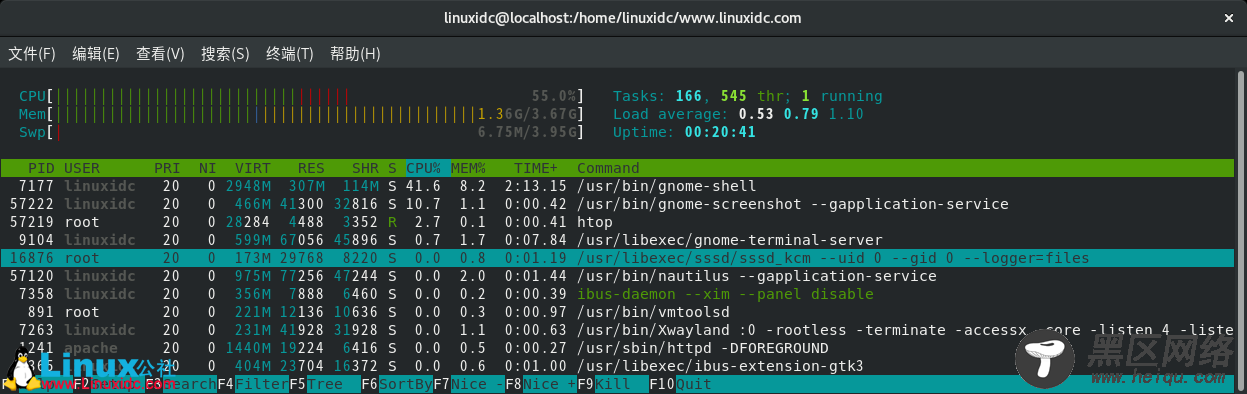Sort by the SHR column header
This screenshot has width=1247, height=394.
click(365, 168)
